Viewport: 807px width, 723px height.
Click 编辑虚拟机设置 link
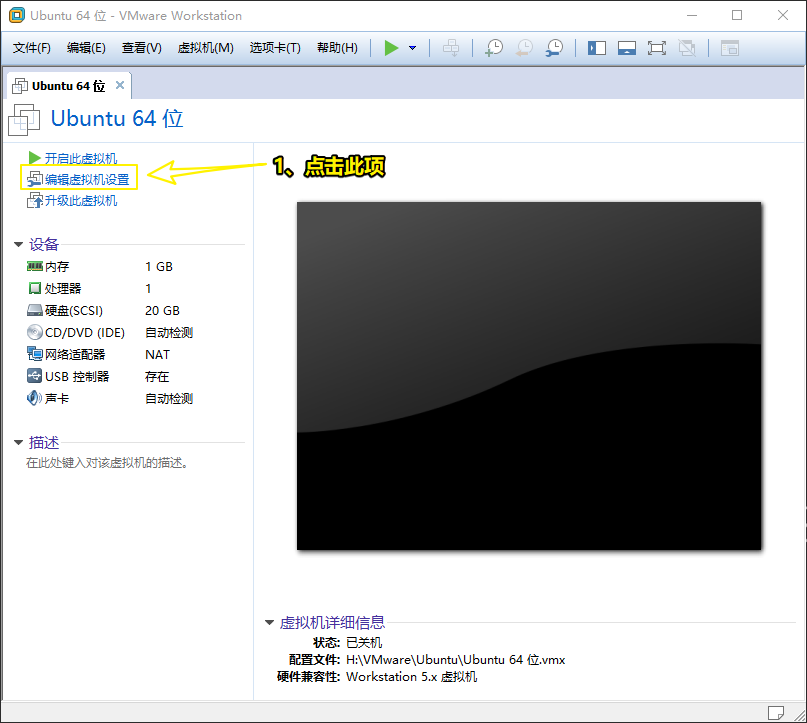87,179
